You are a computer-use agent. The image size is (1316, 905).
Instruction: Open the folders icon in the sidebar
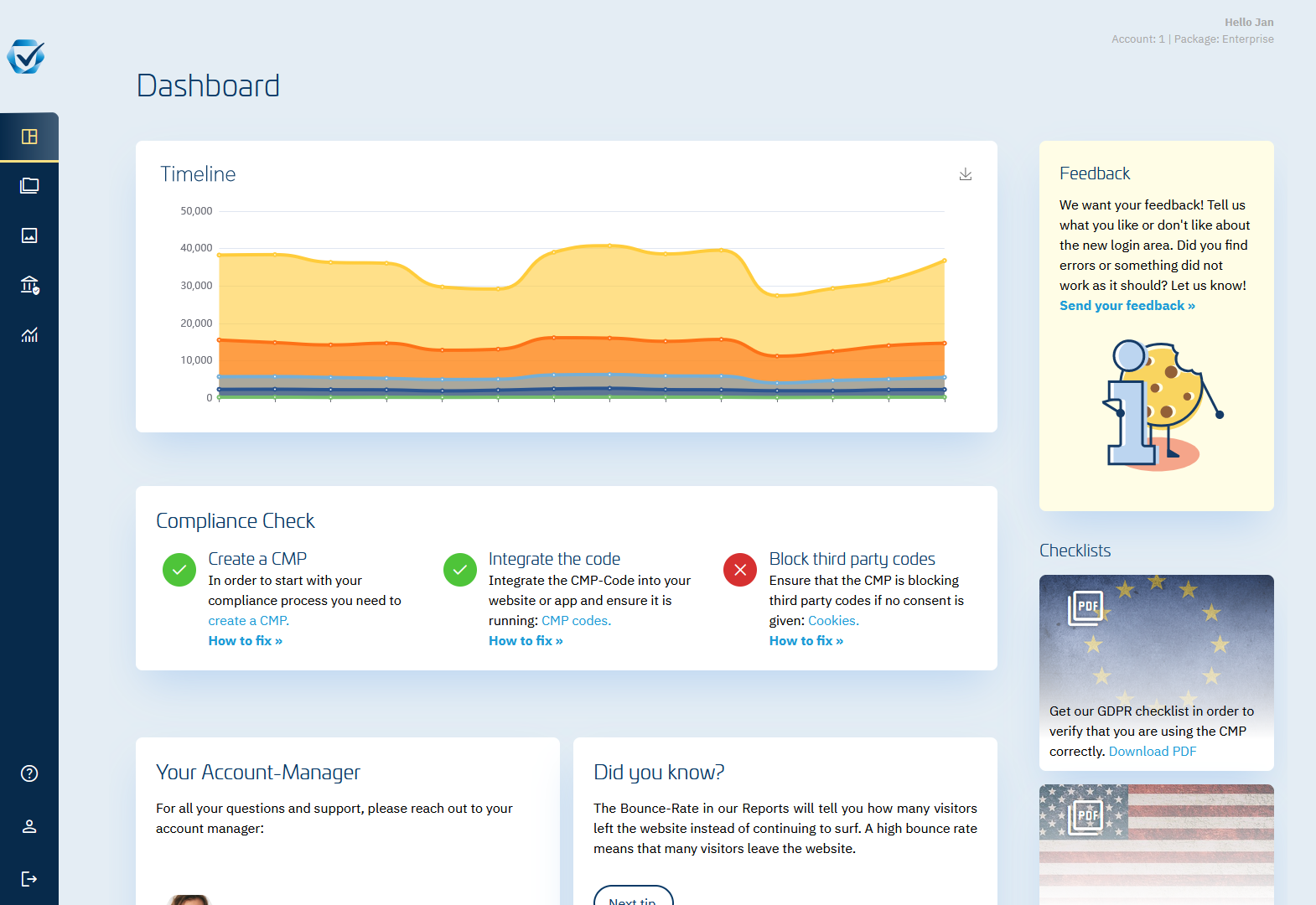[x=29, y=186]
